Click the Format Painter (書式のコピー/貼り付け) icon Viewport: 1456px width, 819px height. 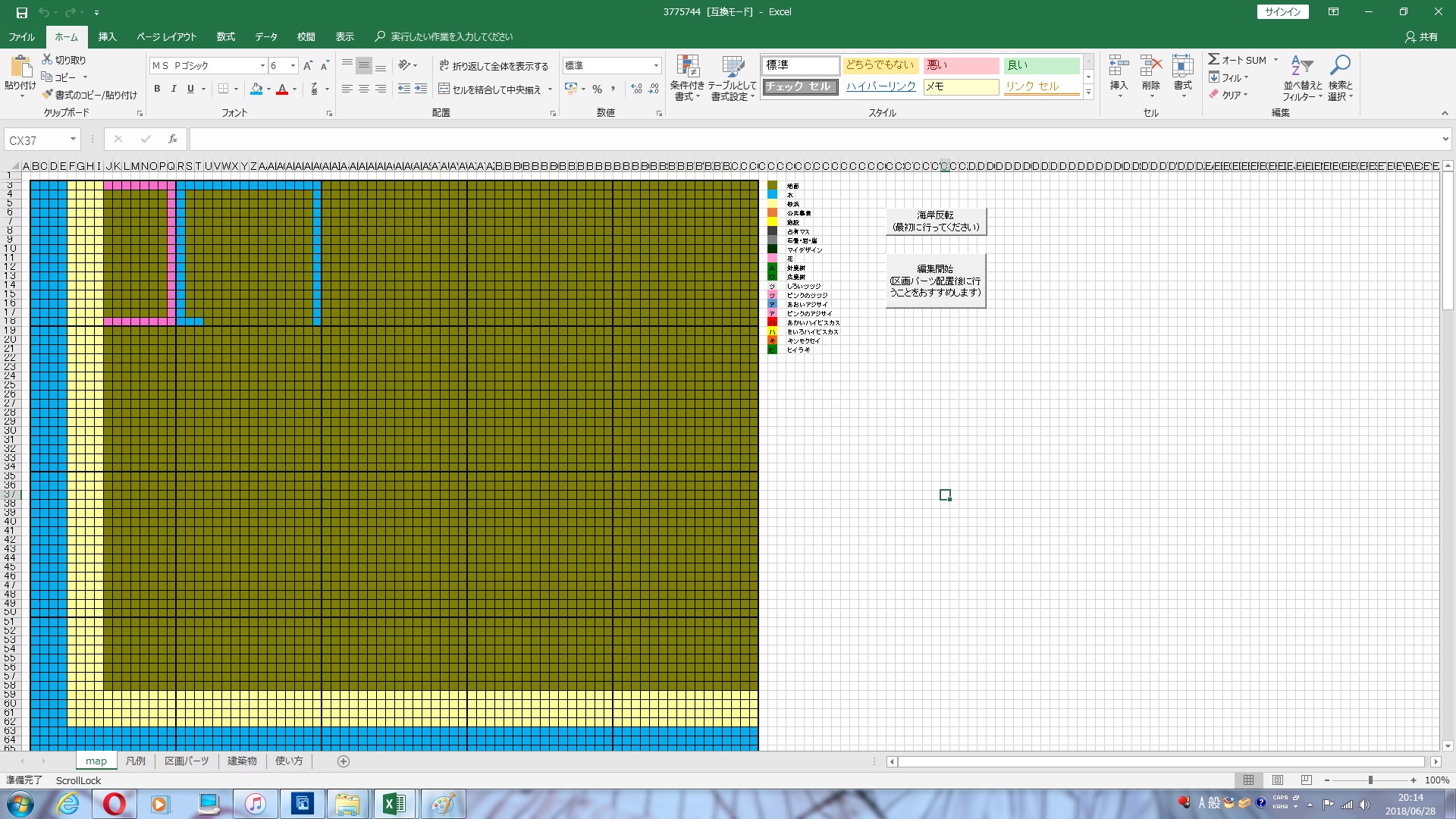[x=48, y=95]
